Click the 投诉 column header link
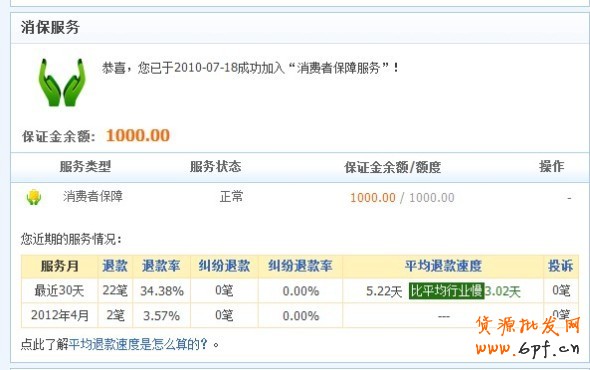 pos(561,266)
